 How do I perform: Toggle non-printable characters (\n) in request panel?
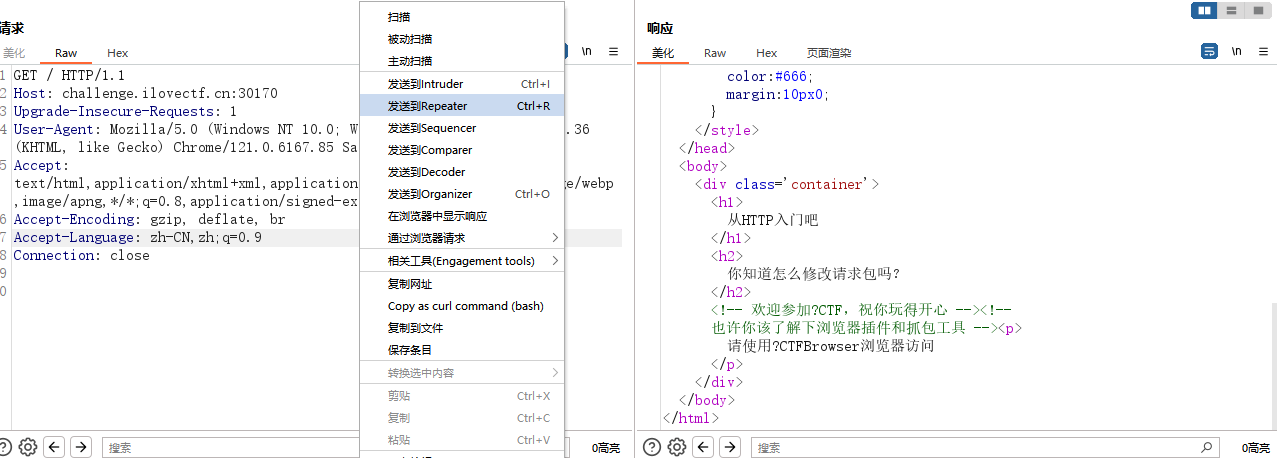587,51
